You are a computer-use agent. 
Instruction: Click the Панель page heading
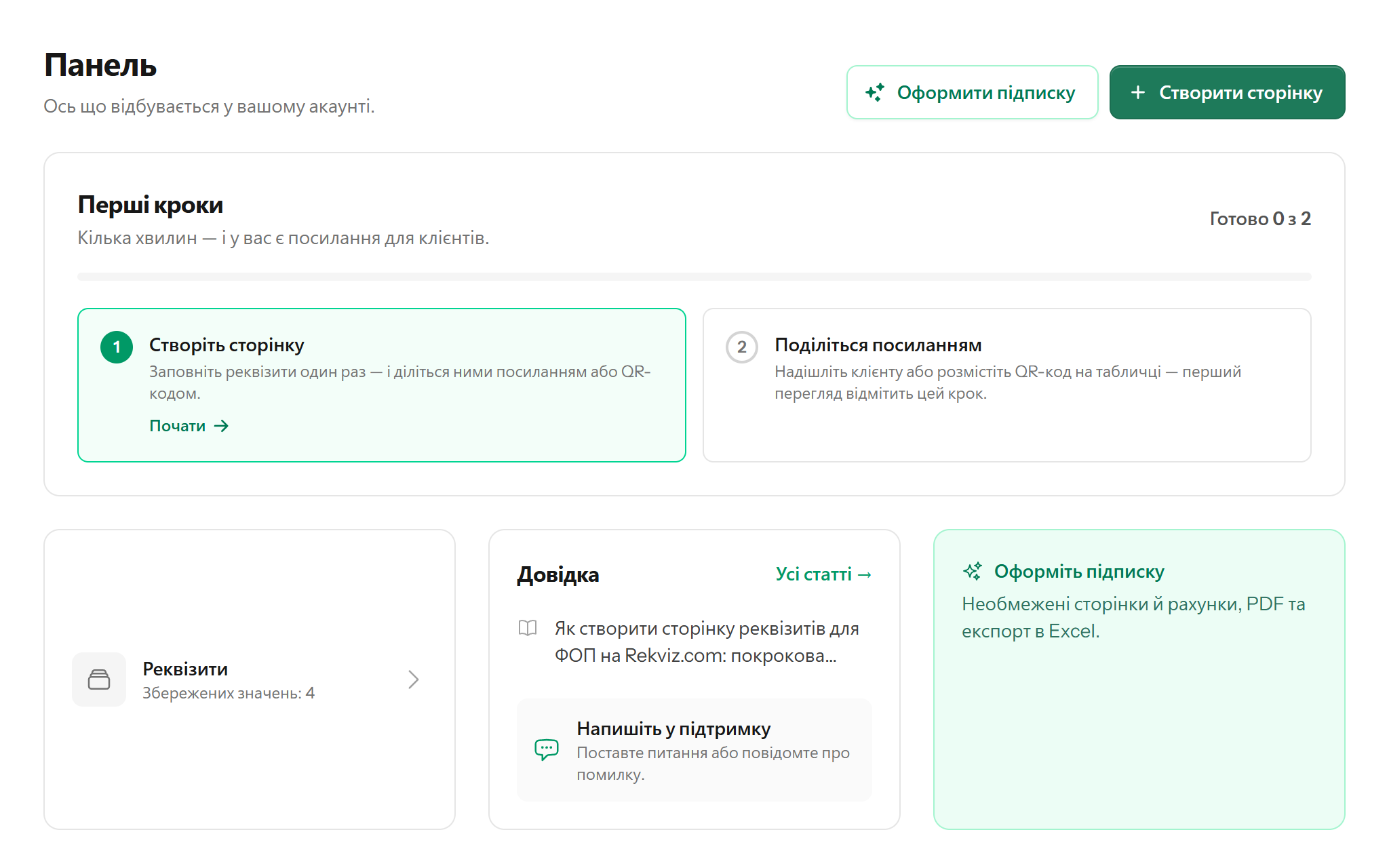[100, 66]
